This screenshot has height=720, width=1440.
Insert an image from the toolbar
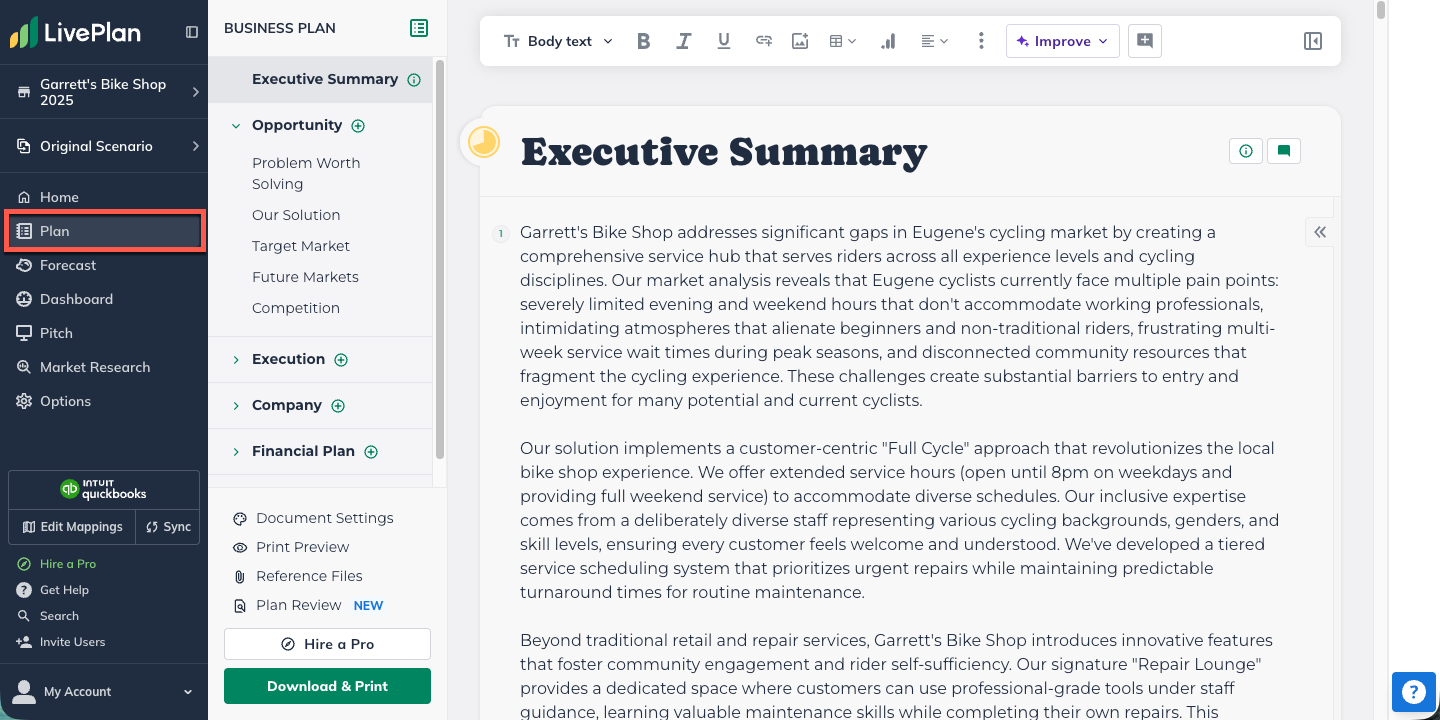(x=800, y=41)
